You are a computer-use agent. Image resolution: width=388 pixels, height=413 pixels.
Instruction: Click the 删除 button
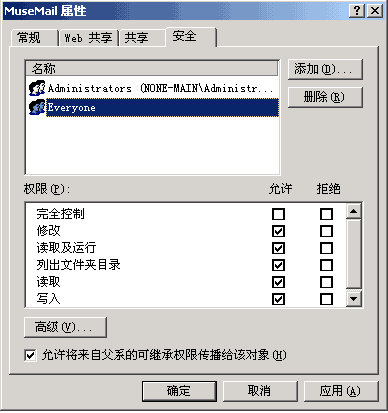pyautogui.click(x=325, y=97)
